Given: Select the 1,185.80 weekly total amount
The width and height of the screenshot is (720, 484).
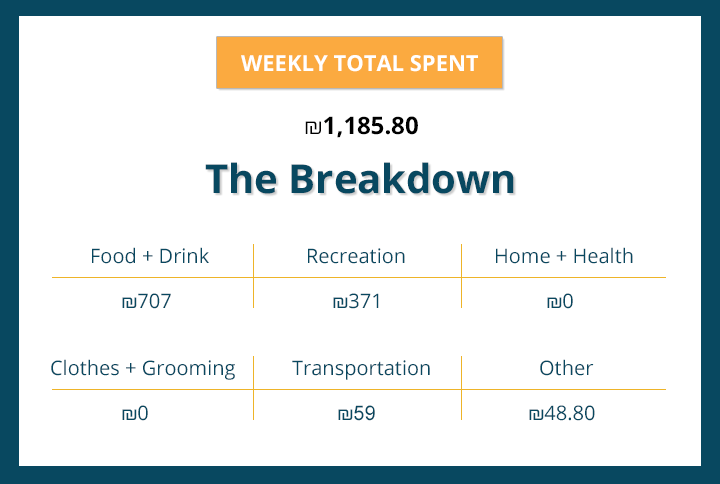Looking at the screenshot, I should click(x=370, y=127).
